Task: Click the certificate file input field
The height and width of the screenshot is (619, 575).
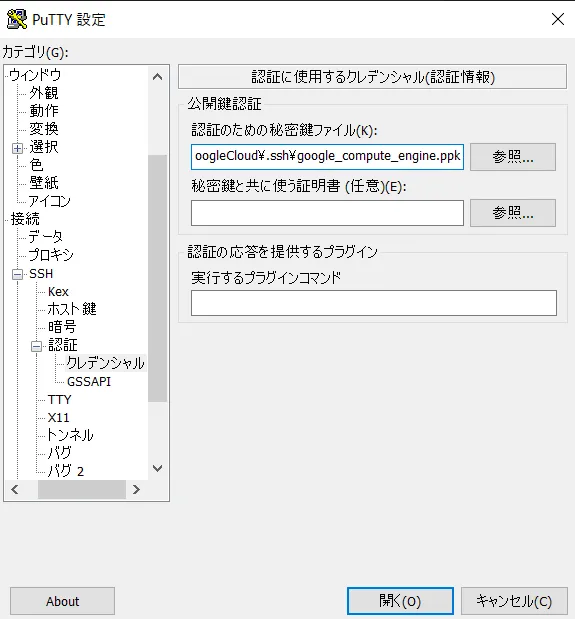Action: click(x=327, y=213)
